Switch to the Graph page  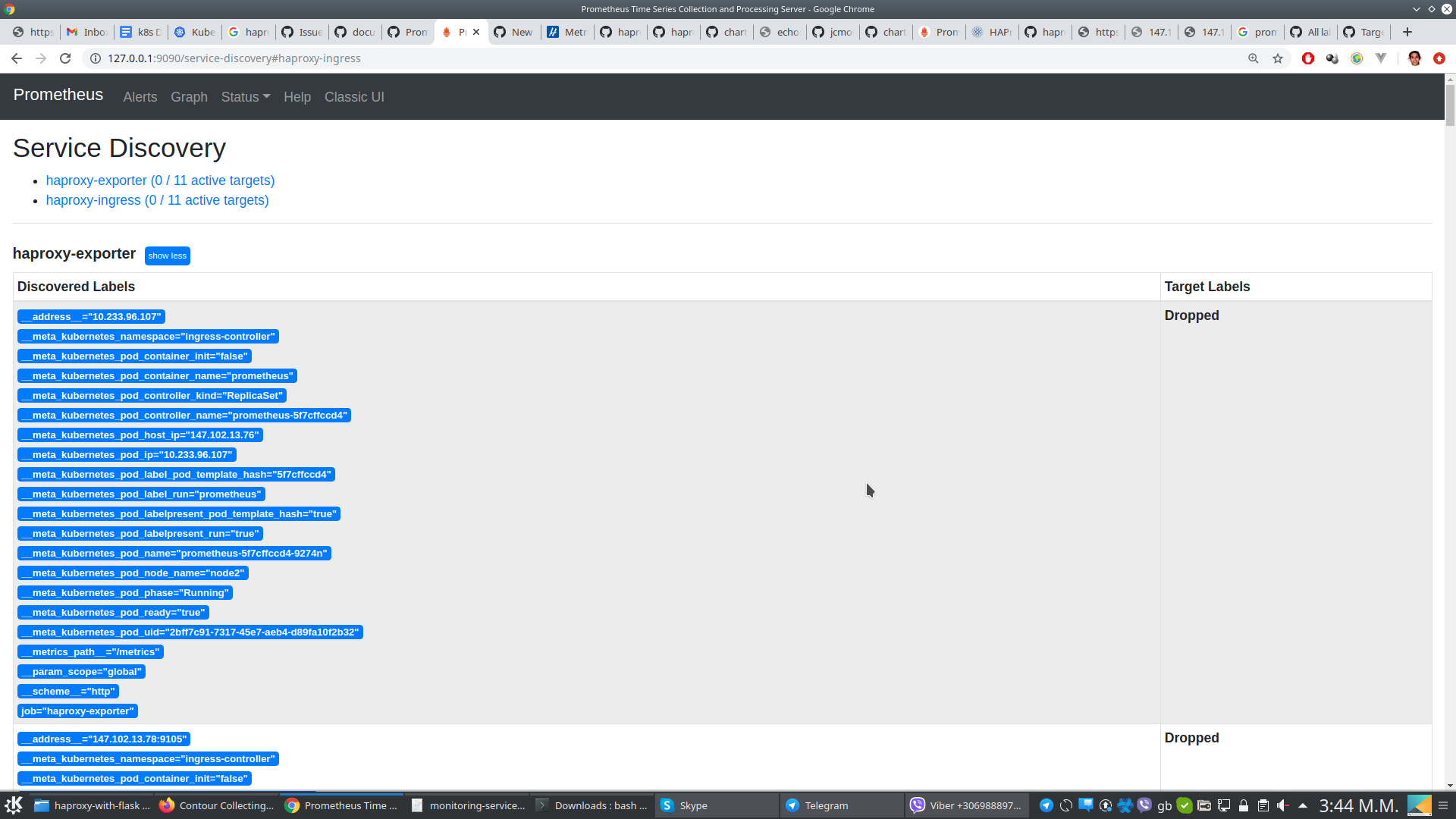tap(189, 97)
